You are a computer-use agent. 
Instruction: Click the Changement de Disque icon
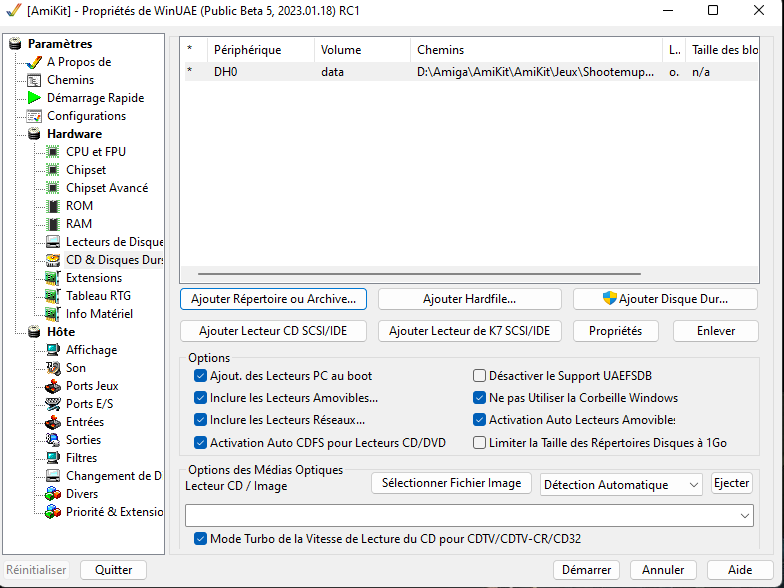(52, 476)
